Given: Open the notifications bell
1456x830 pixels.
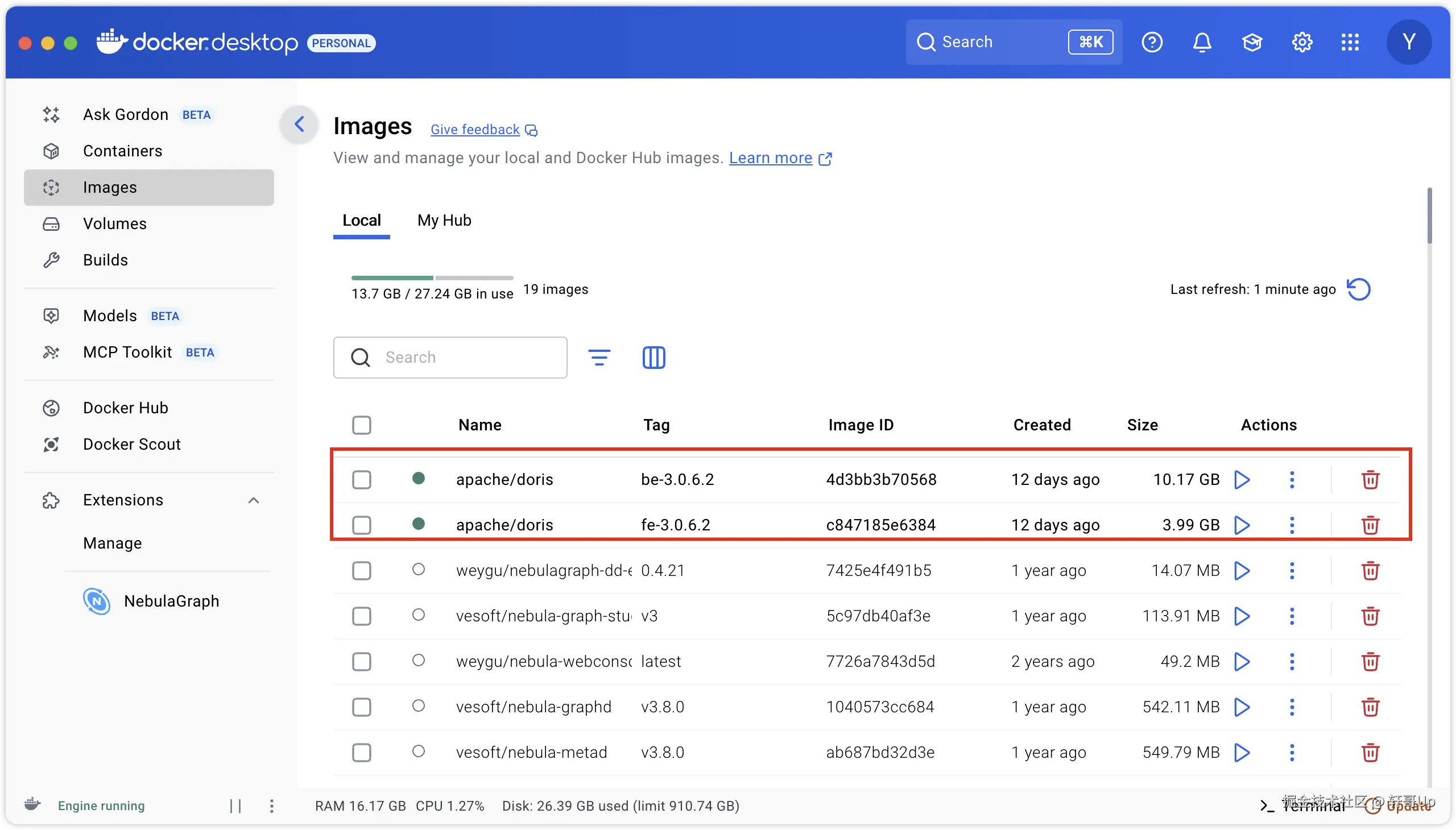Looking at the screenshot, I should tap(1202, 42).
